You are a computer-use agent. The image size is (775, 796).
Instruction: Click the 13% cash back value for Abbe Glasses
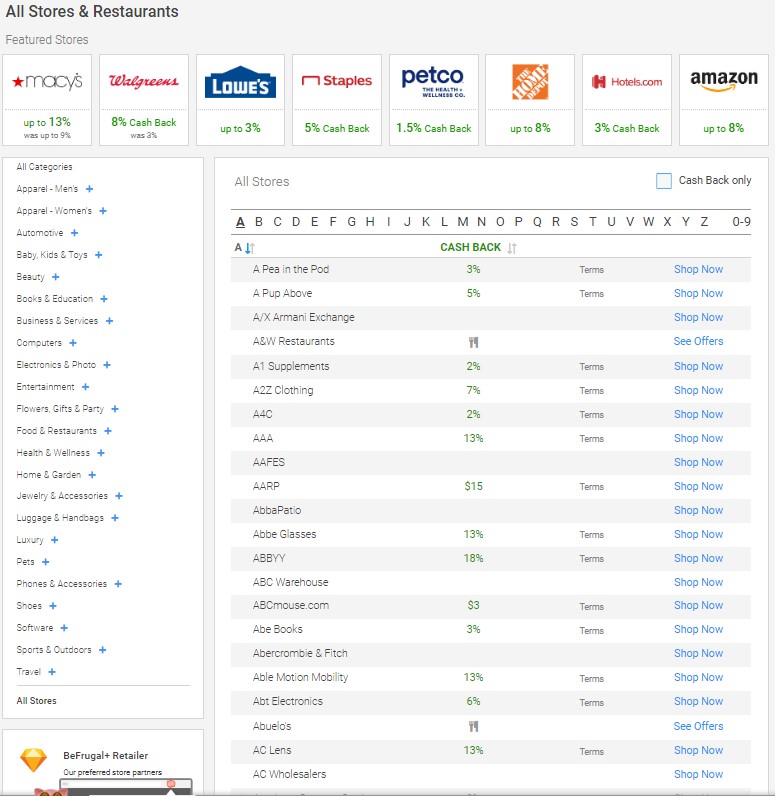pos(473,534)
